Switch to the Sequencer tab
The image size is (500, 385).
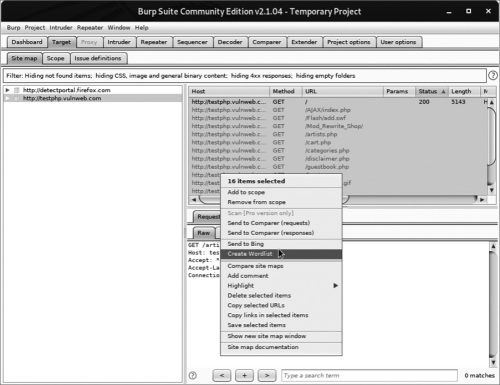(x=192, y=42)
